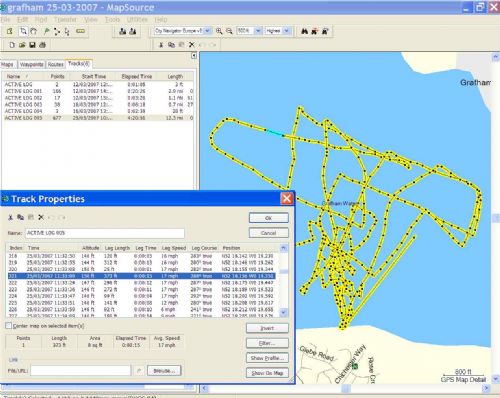Sort the track list by Name column
500x398 pixels.
(x=23, y=76)
